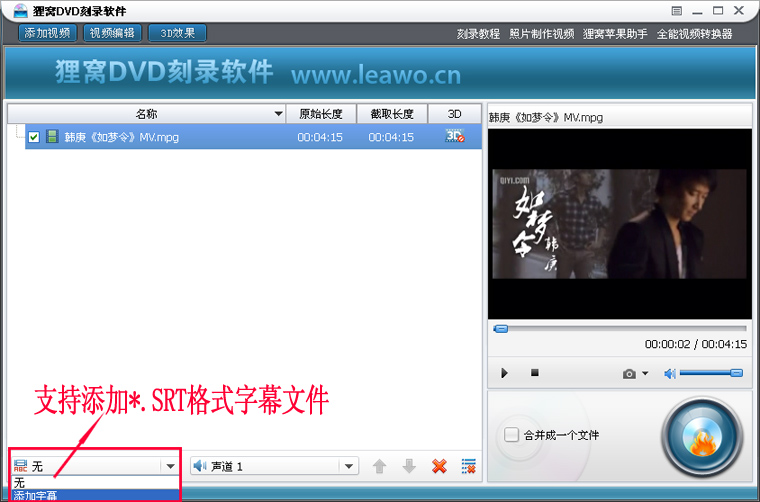760x502 pixels.
Task: Select the 韩庚《如梦令》MV.mpg file name
Action: click(x=121, y=137)
